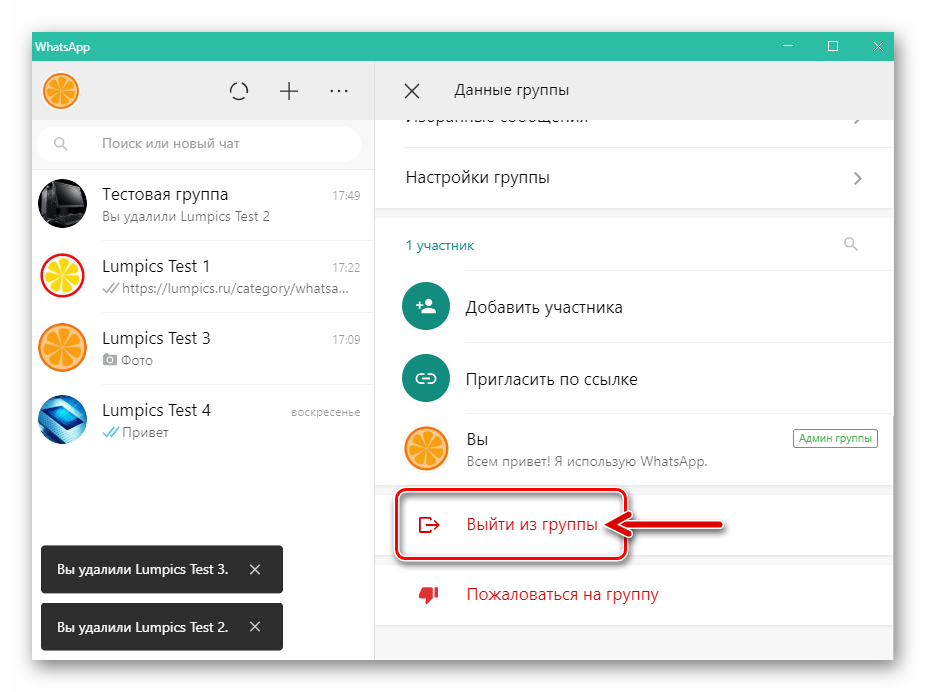Screen dimensions: 926x692
Task: Maximize the WhatsApp window
Action: (833, 46)
